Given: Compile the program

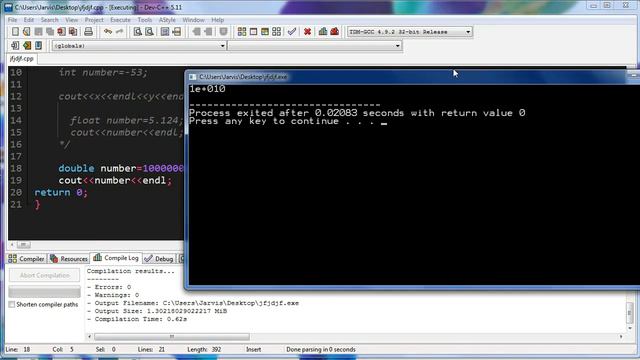Looking at the screenshot, I should [x=242, y=32].
